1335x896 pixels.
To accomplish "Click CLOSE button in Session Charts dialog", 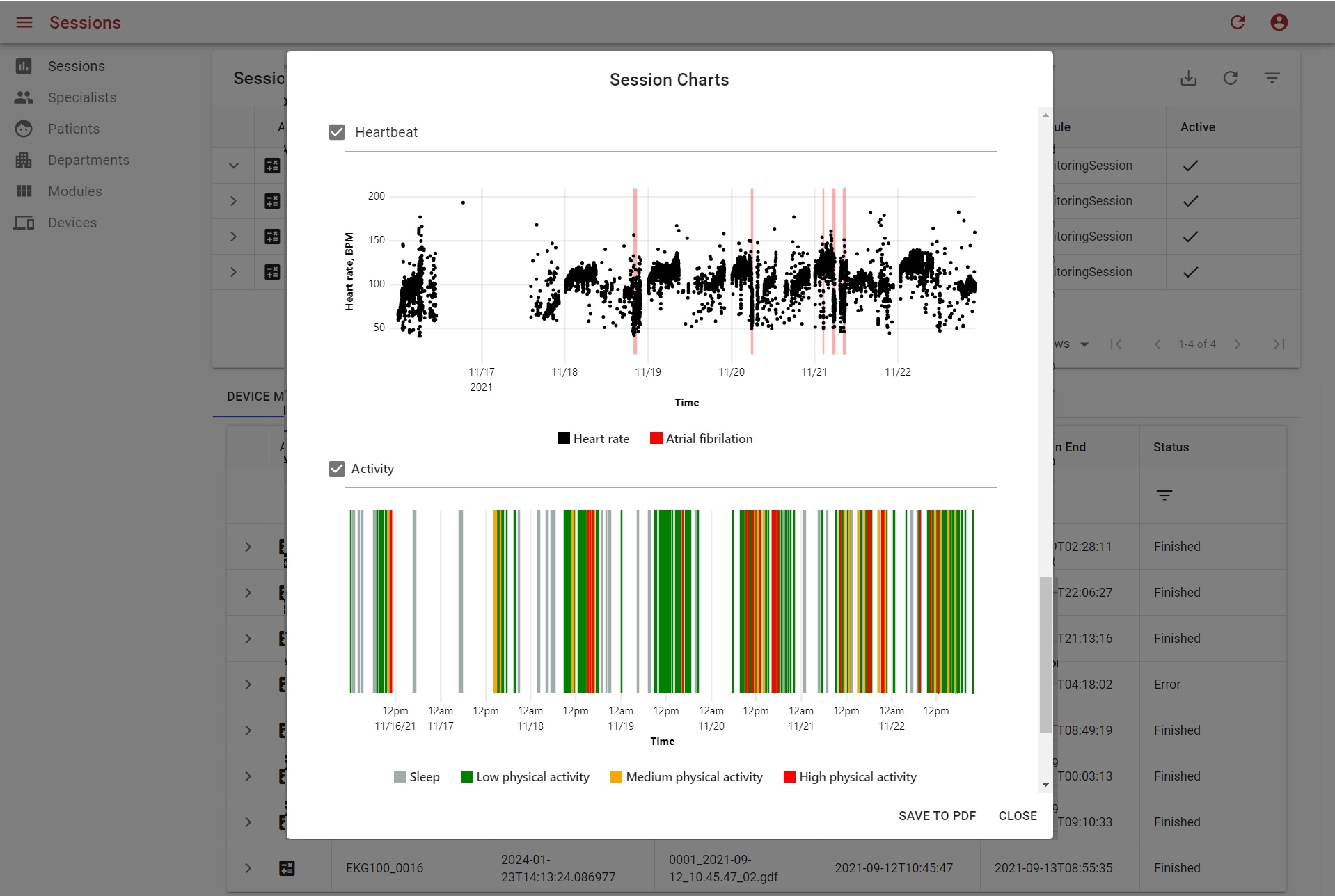I will pyautogui.click(x=1017, y=816).
